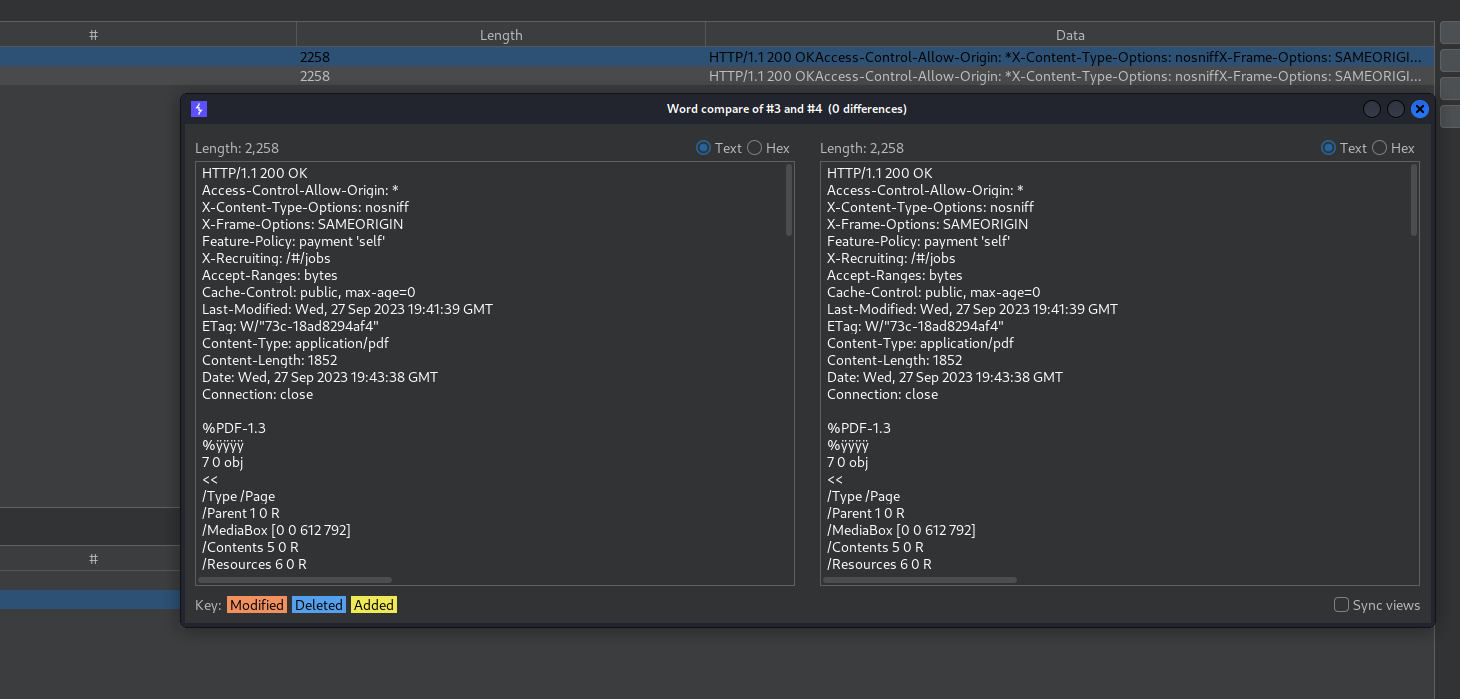The width and height of the screenshot is (1460, 699).
Task: Sort by the Data column header
Action: pos(1070,35)
